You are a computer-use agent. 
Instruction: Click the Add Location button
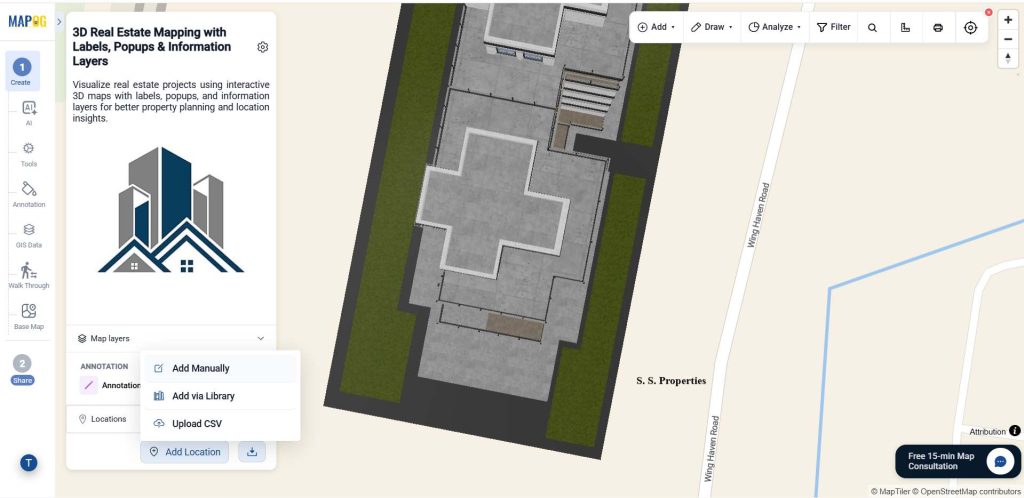click(x=185, y=452)
